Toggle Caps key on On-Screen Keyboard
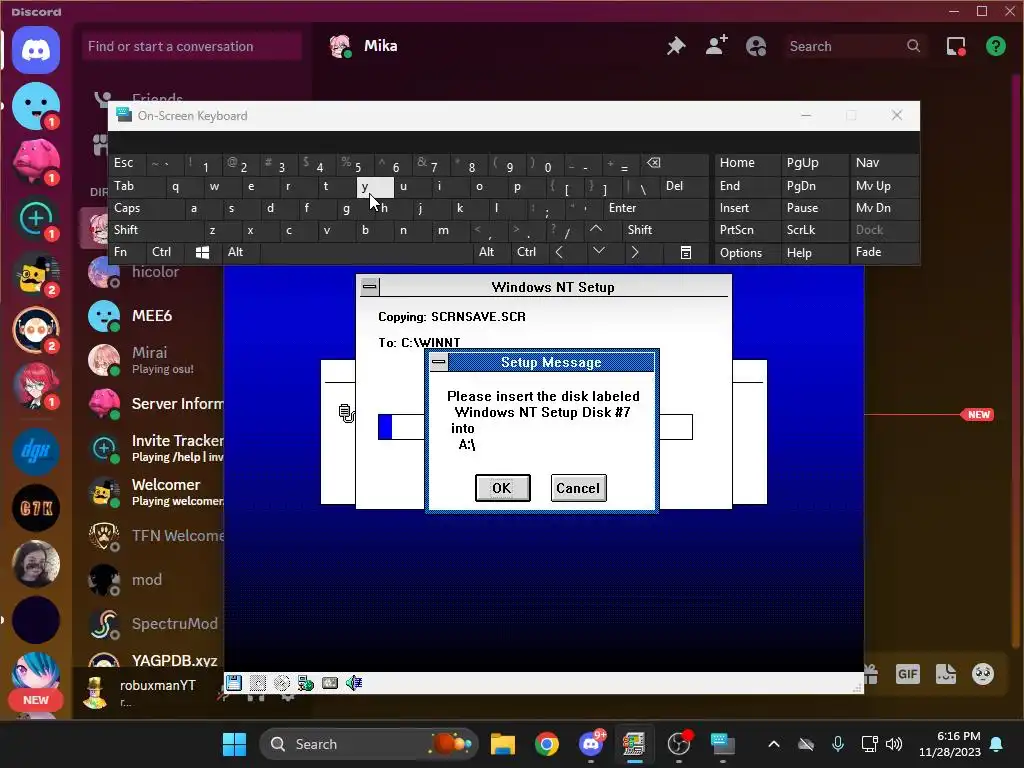The image size is (1024, 768). click(x=147, y=208)
